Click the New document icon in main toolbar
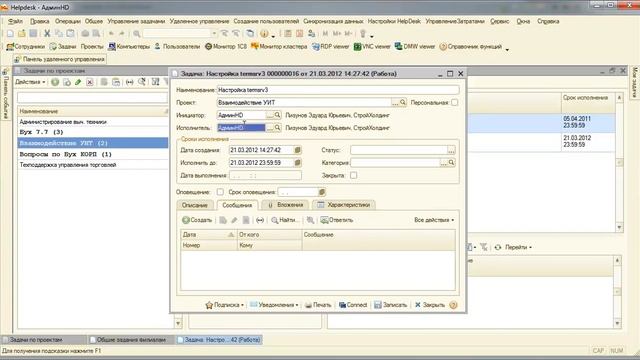This screenshot has height=360, width=640. click(10, 33)
